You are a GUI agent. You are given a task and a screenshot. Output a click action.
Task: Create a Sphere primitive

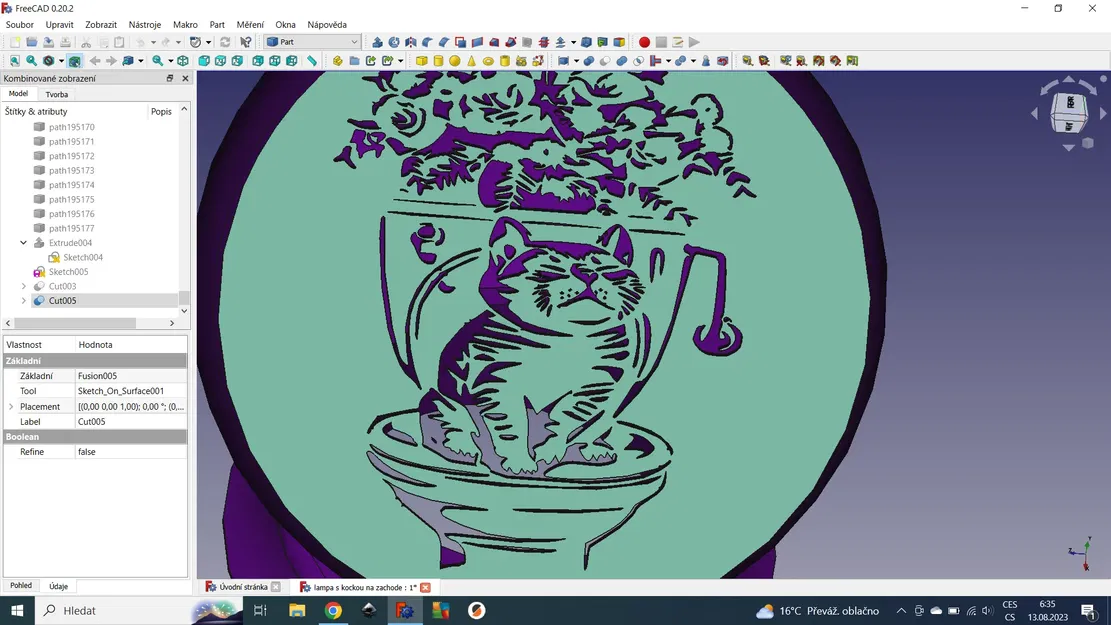(455, 61)
